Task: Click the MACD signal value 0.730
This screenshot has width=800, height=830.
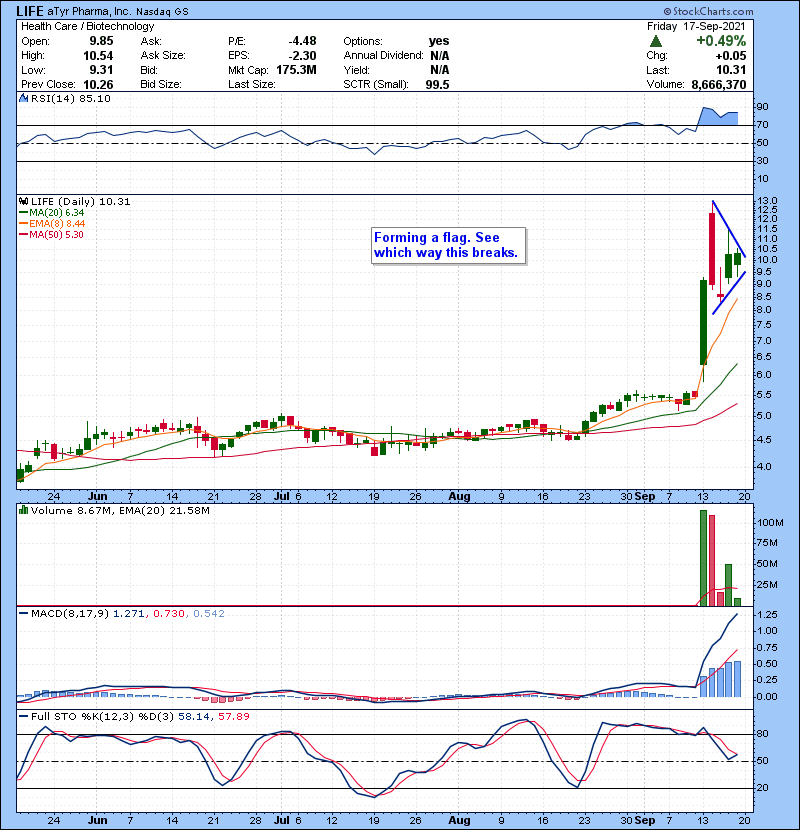Action: point(169,614)
